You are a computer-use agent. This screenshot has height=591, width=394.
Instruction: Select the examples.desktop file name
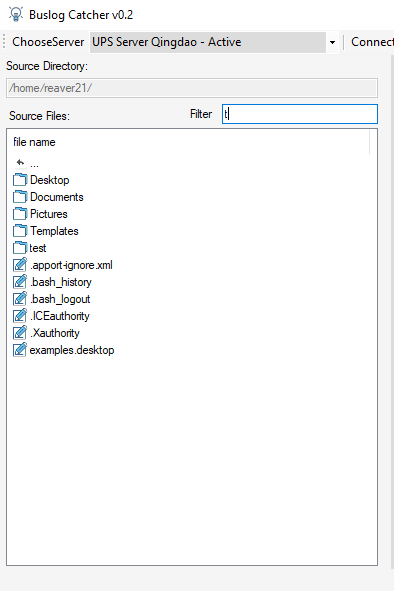pyautogui.click(x=72, y=350)
